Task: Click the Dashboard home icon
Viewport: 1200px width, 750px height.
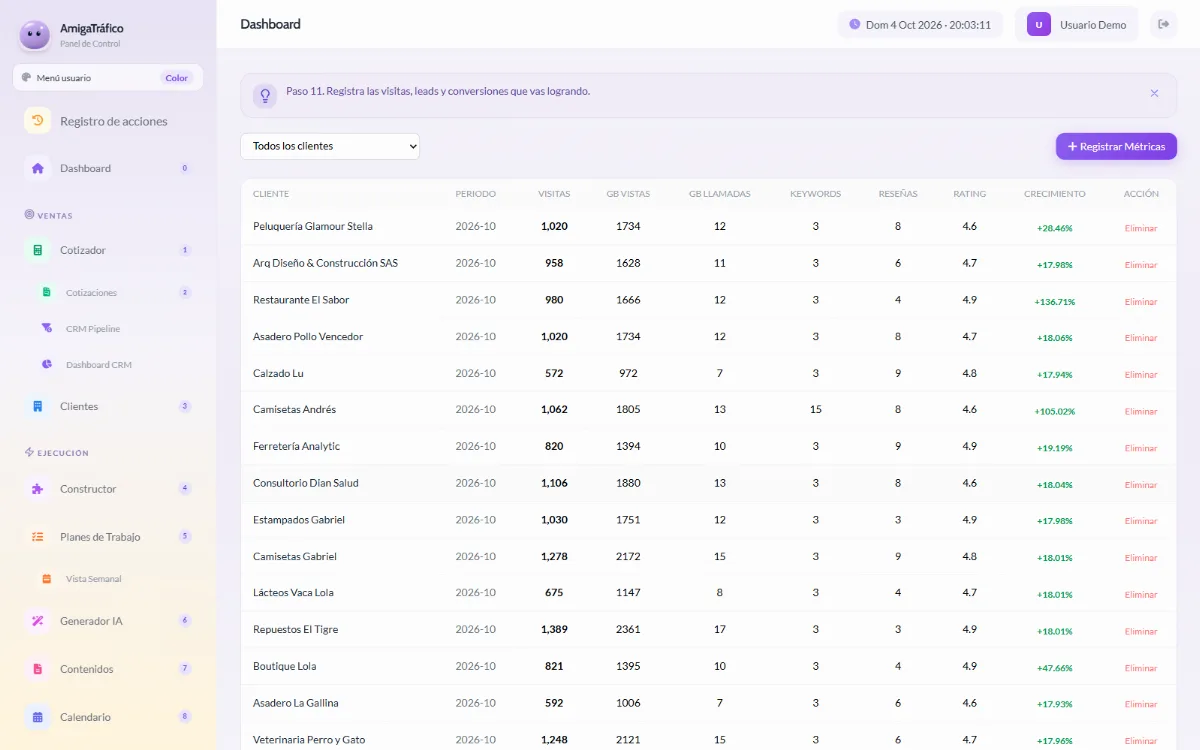Action: point(38,168)
